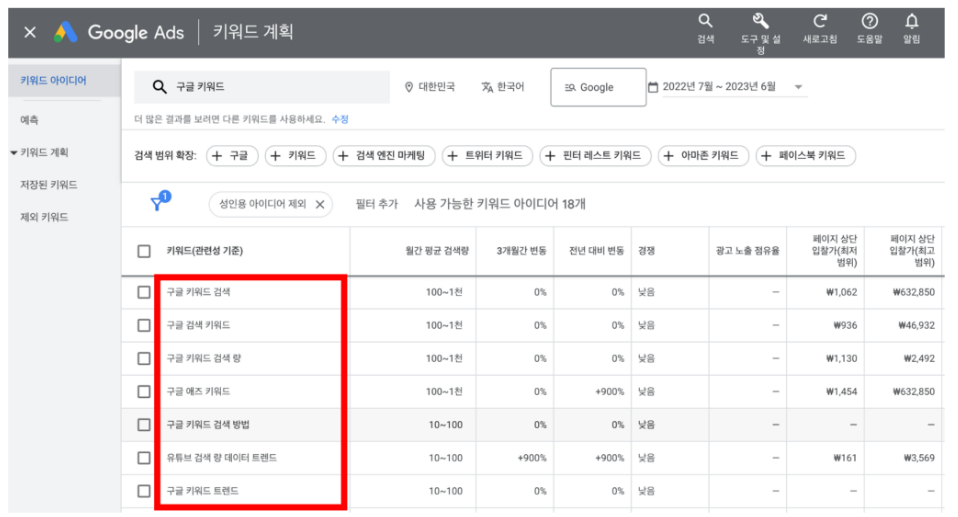Click the 키워드 계획 header title
958x517 pixels.
(253, 31)
